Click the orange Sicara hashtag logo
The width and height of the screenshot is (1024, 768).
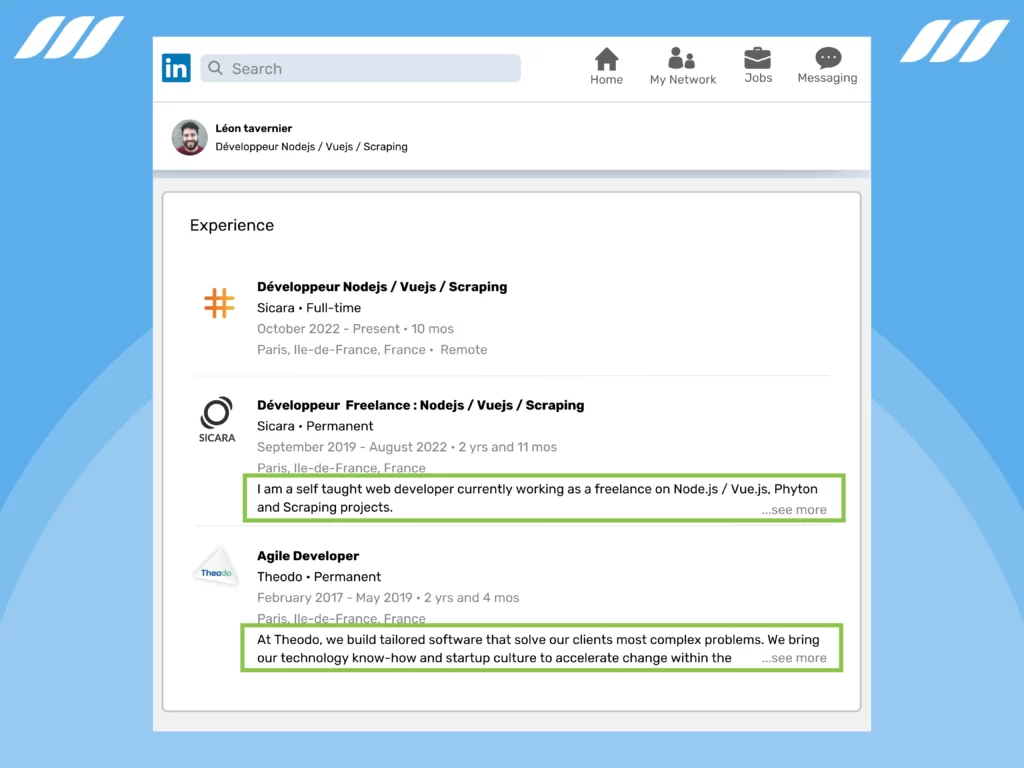point(218,302)
